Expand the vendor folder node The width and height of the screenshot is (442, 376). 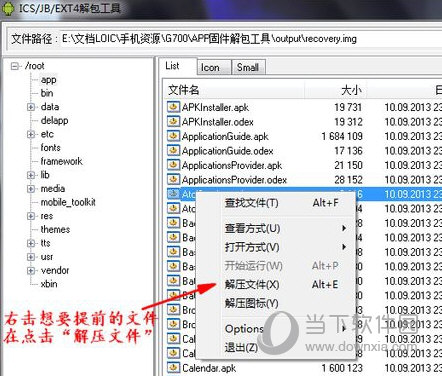pos(31,270)
